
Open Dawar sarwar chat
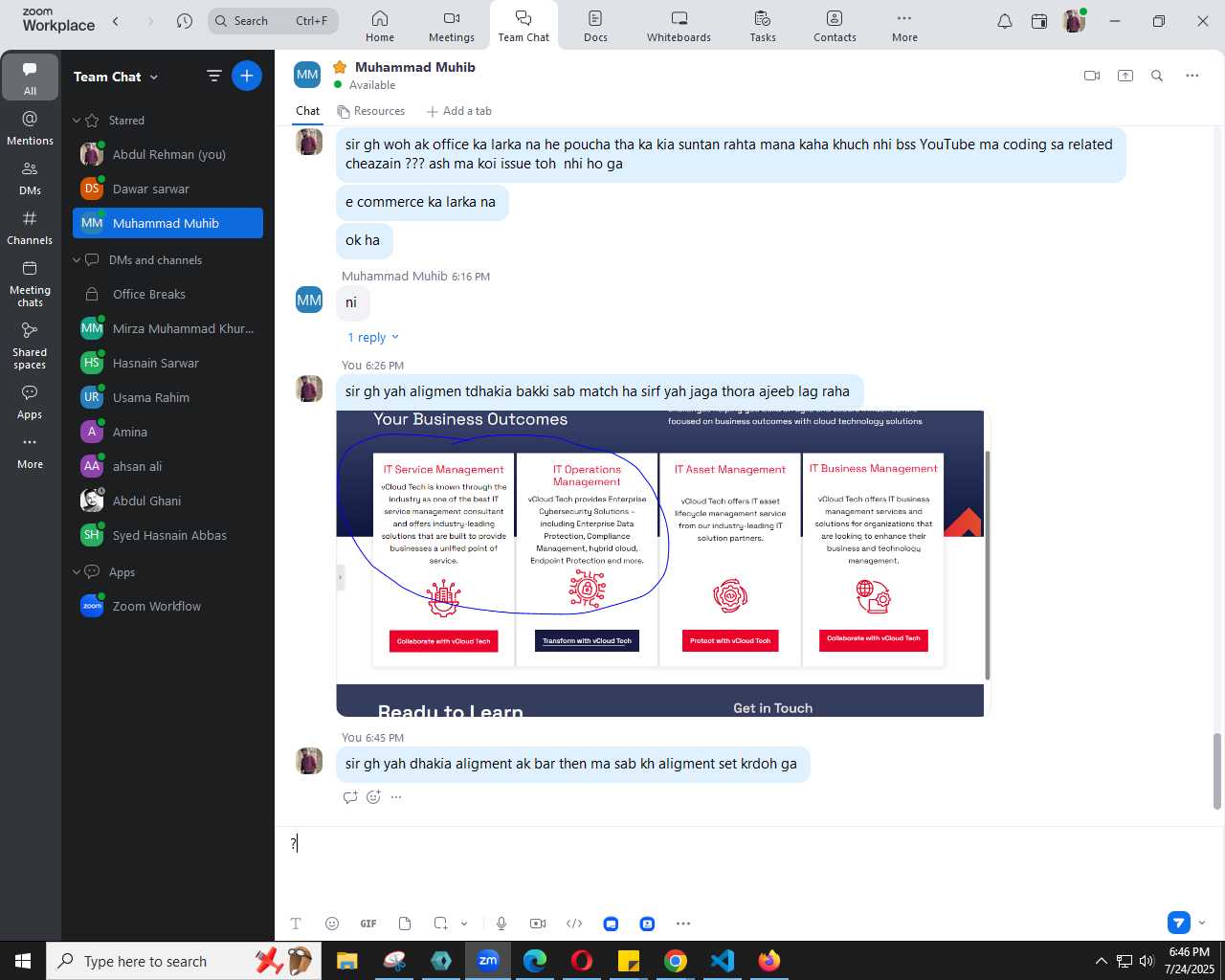(x=167, y=189)
